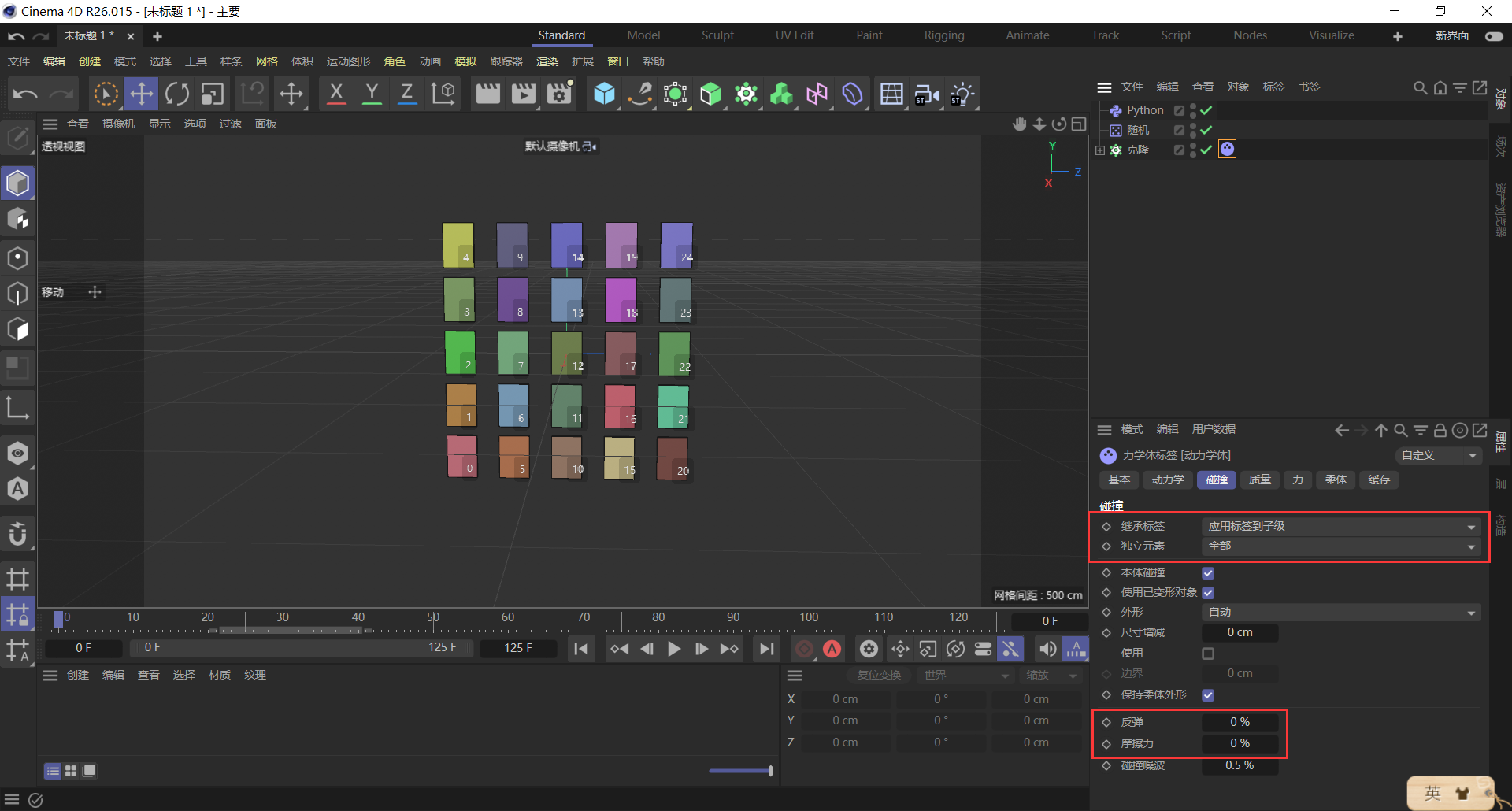Click the material preview size slider
This screenshot has height=811, width=1512.
pyautogui.click(x=740, y=771)
